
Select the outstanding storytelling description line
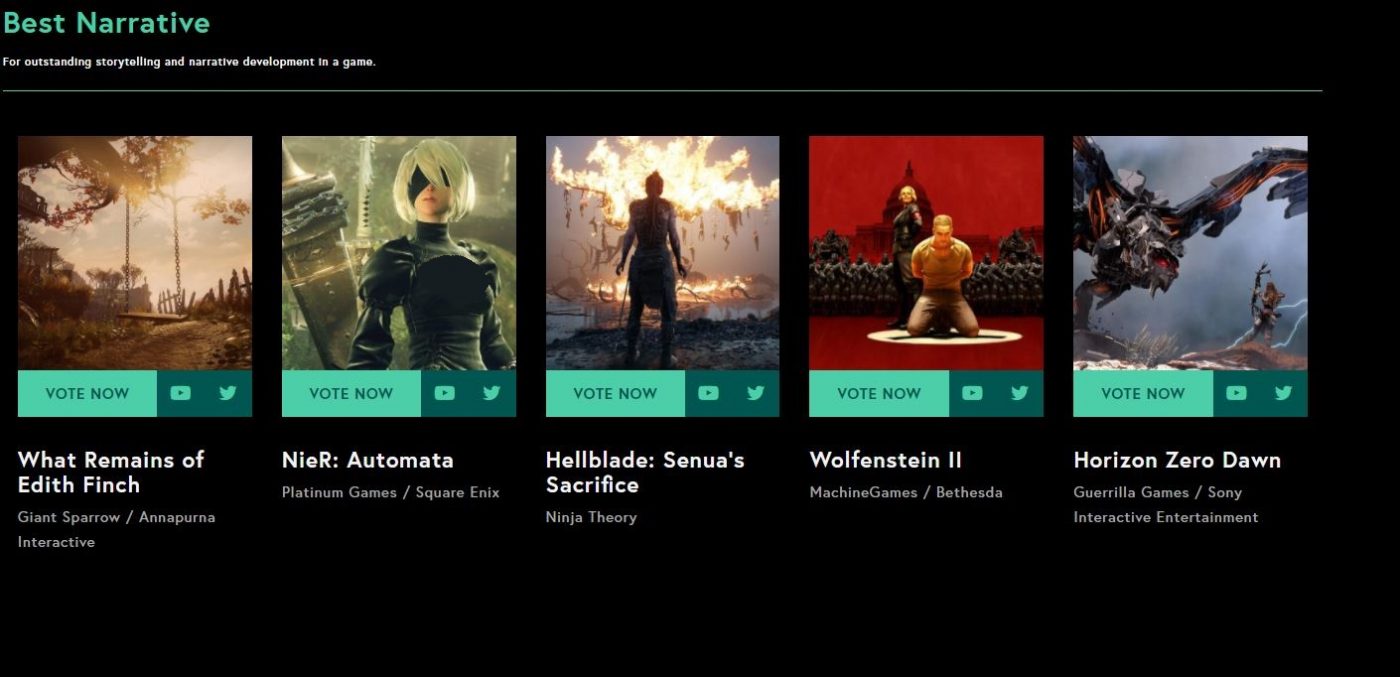tap(189, 62)
